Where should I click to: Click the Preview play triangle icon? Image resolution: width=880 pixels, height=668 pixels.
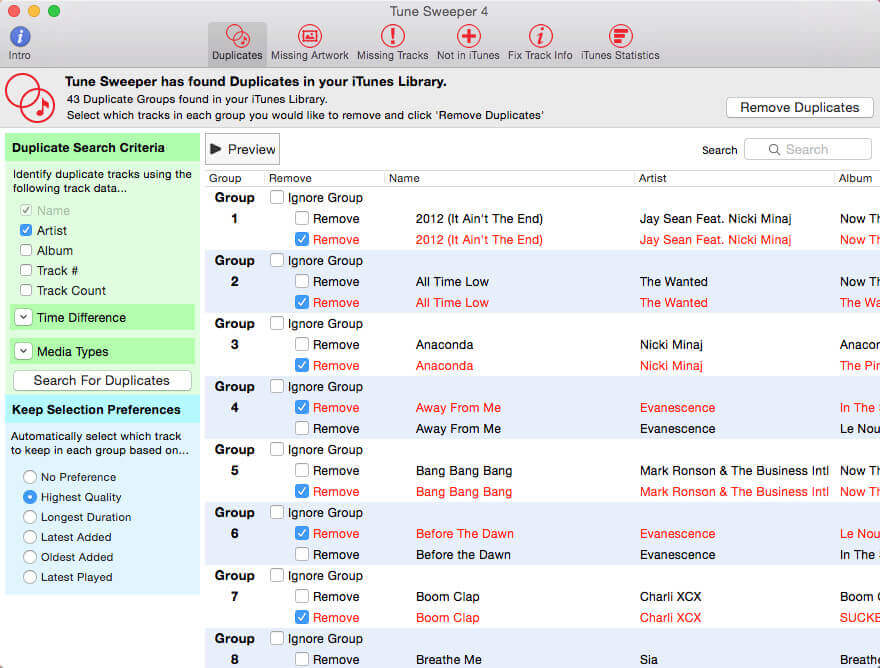point(216,149)
